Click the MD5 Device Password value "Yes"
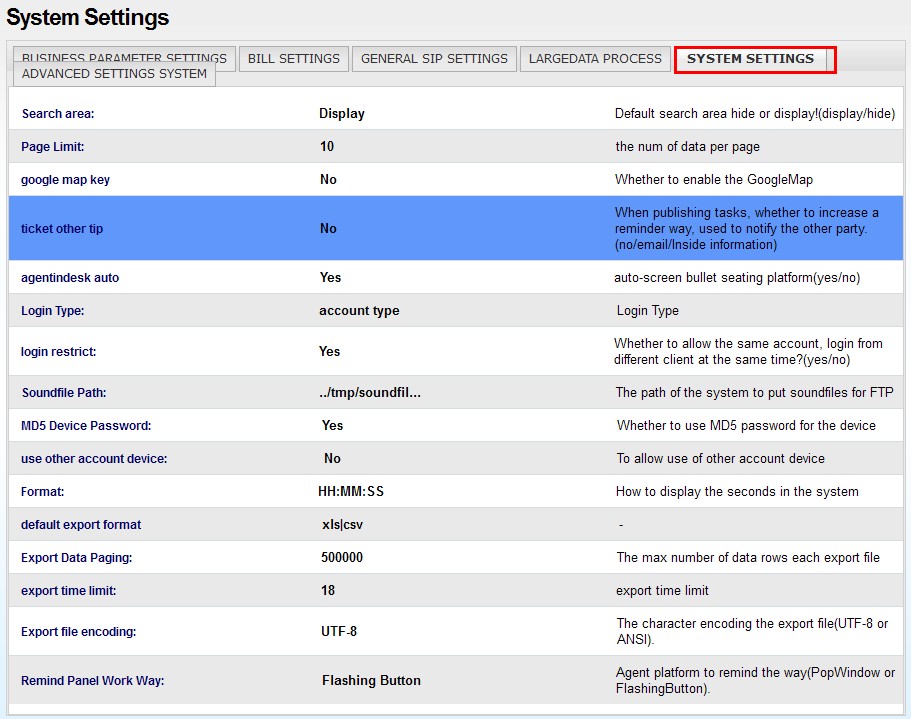Image resolution: width=911 pixels, height=719 pixels. pos(332,426)
